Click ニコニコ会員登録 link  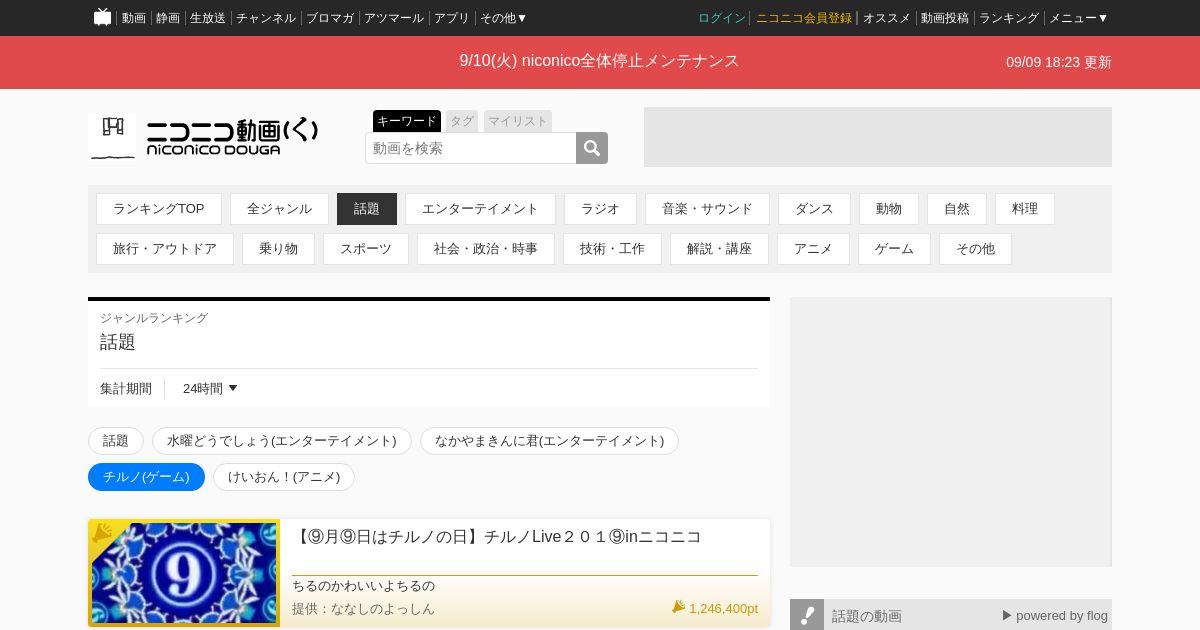(804, 18)
